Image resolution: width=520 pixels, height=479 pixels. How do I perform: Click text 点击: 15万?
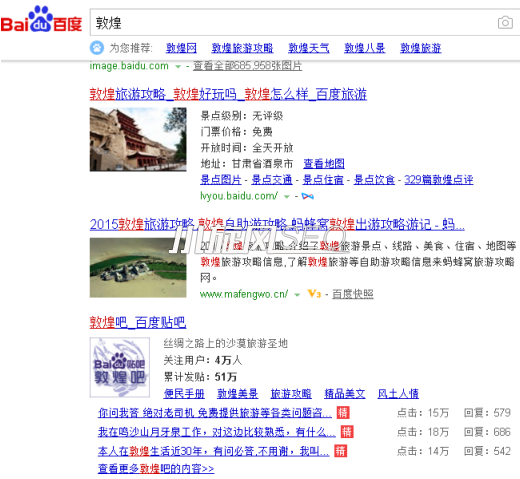(x=423, y=413)
